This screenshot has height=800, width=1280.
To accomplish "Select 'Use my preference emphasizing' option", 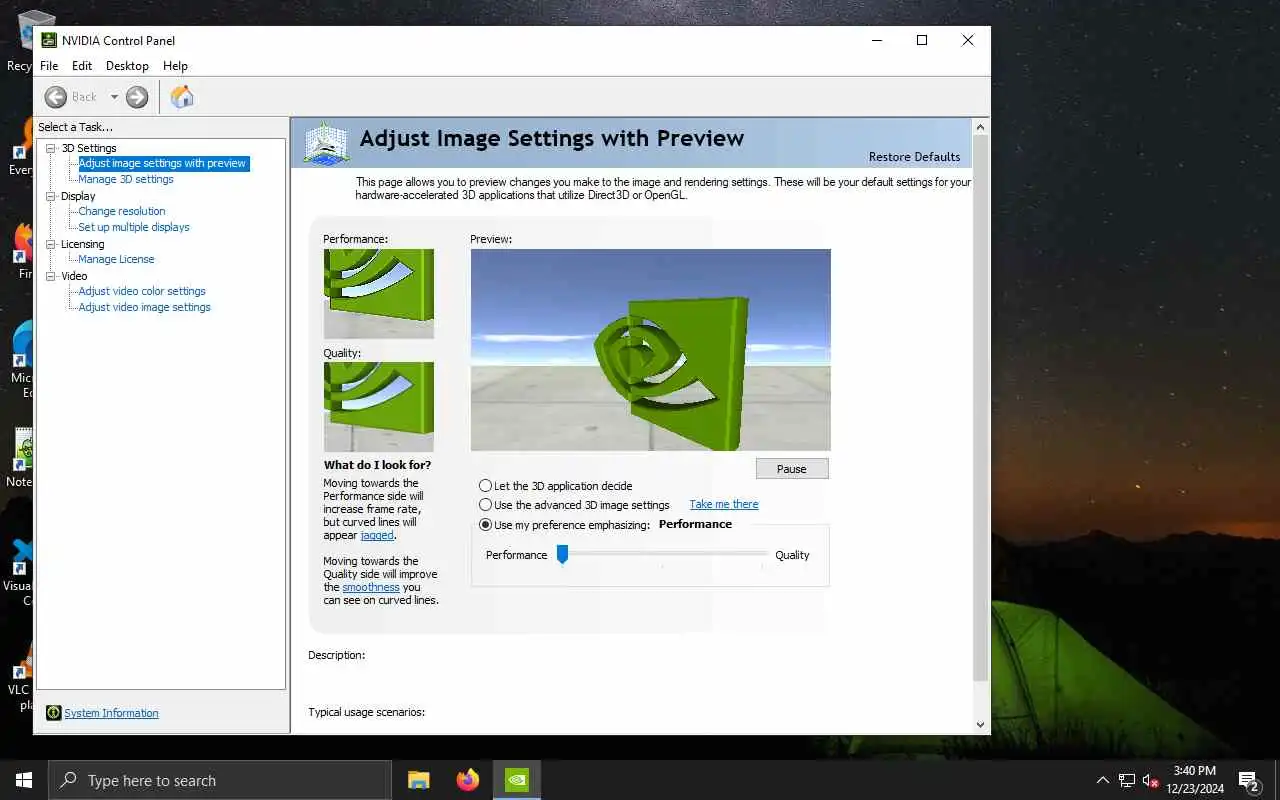I will click(x=486, y=524).
